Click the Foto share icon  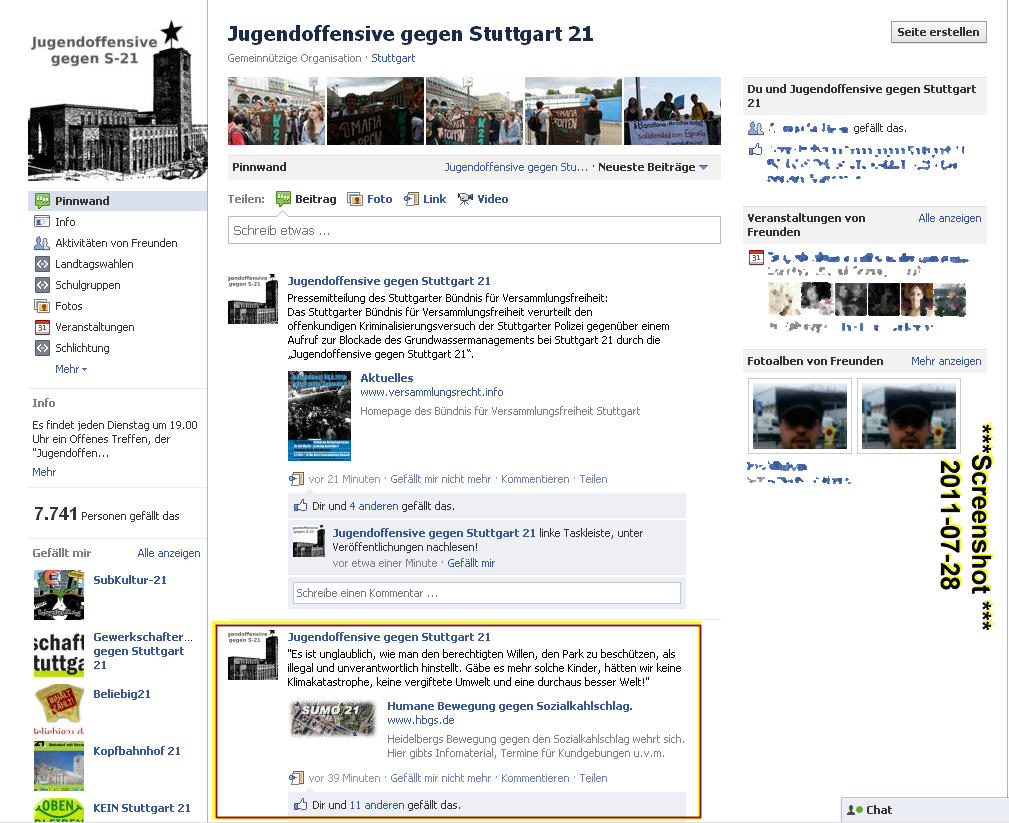click(355, 199)
